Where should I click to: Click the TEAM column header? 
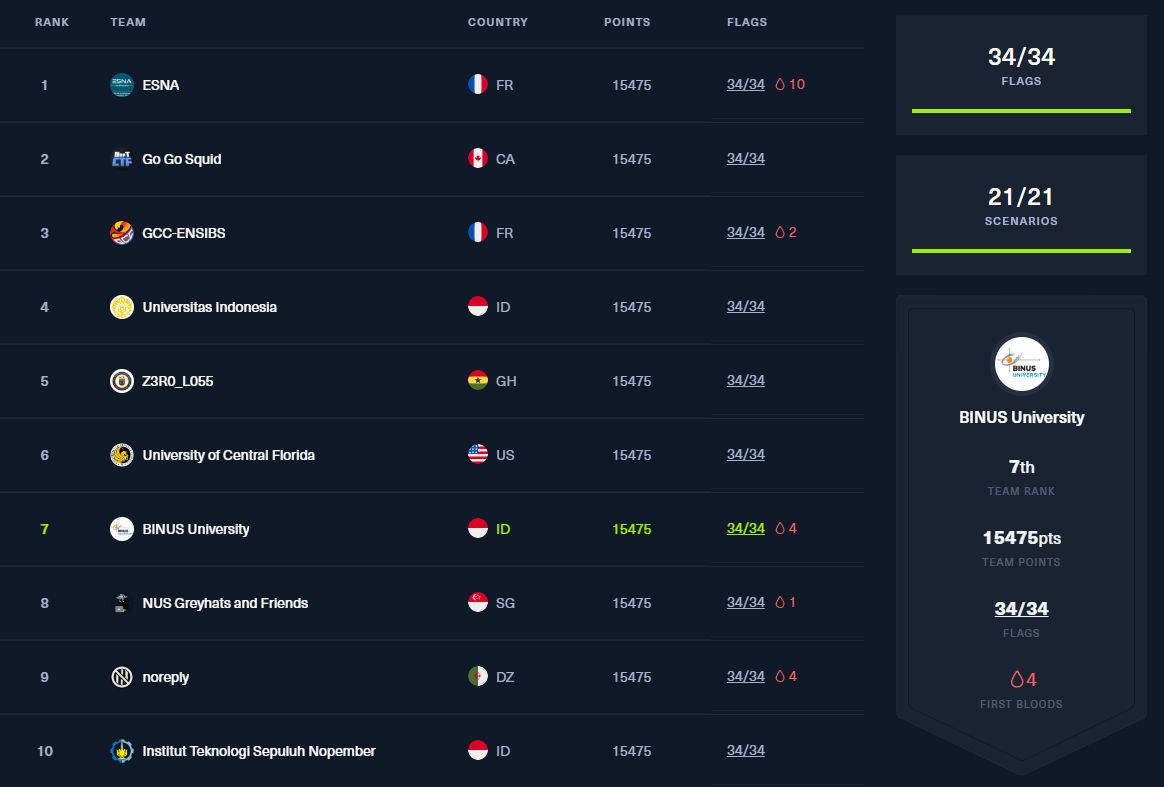[x=128, y=22]
